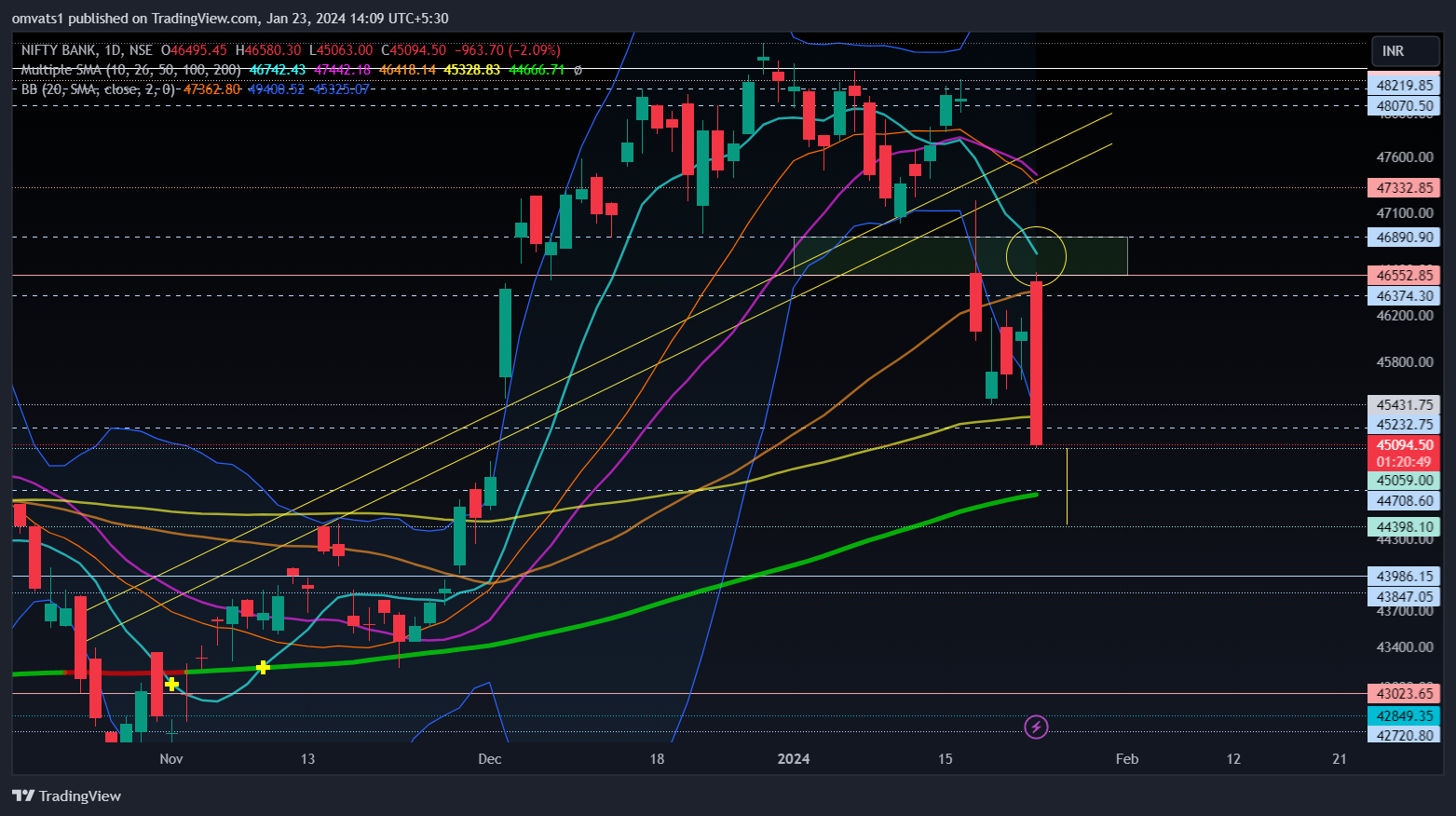Click the orange SMA value 46418.14

[408, 70]
